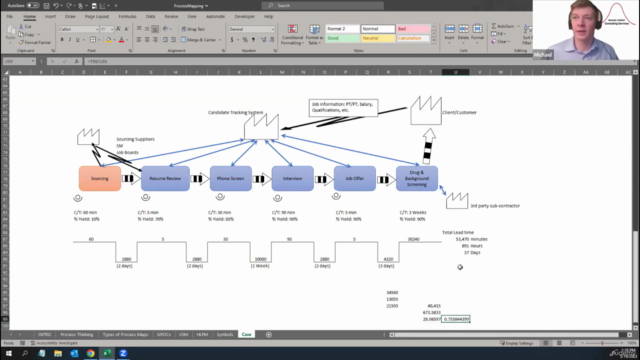Toggle the AutoSave switch
This screenshot has width=640, height=360.
coord(33,6)
